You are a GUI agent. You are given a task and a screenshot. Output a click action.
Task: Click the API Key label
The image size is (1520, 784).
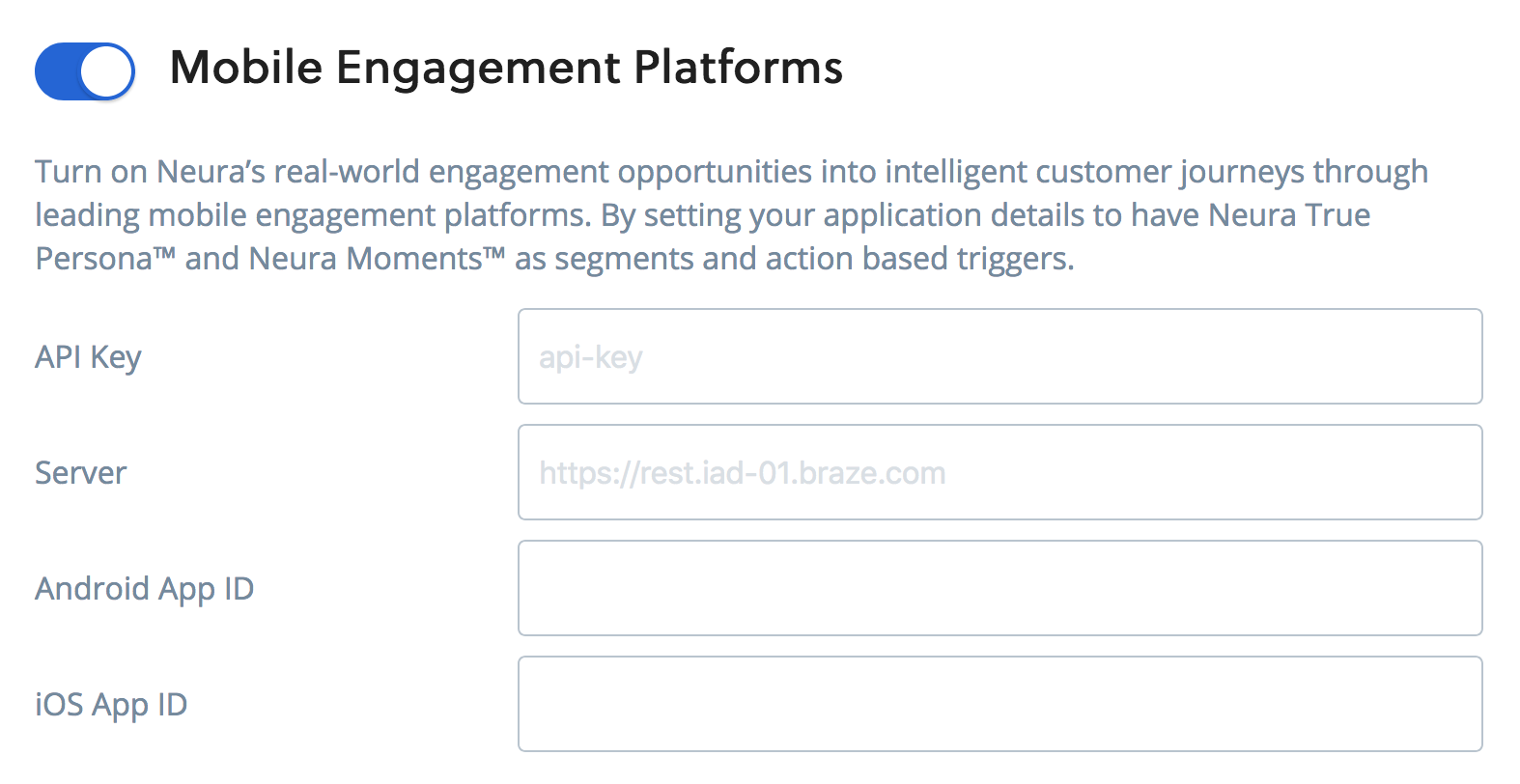pyautogui.click(x=88, y=358)
